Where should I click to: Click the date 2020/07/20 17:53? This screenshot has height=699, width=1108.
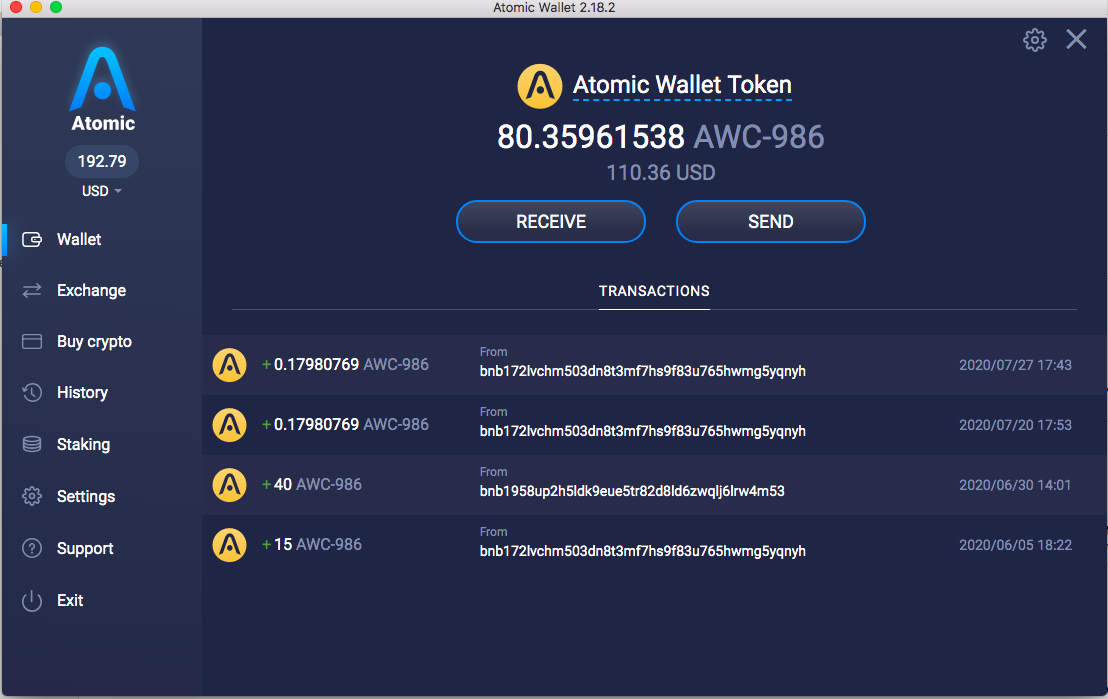[1015, 425]
